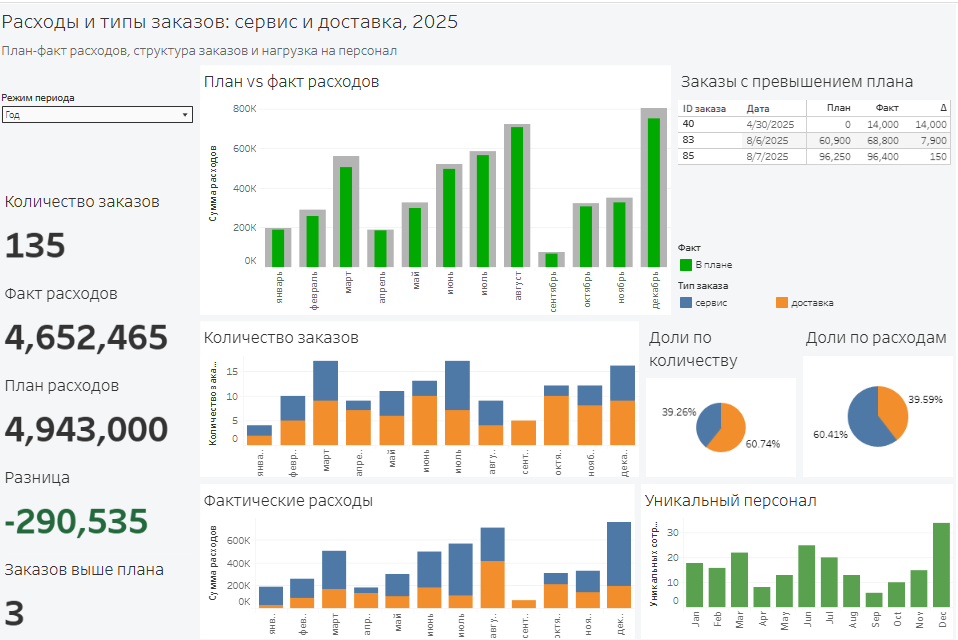
Task: Click the 39.59% pie label
Action: click(x=925, y=400)
